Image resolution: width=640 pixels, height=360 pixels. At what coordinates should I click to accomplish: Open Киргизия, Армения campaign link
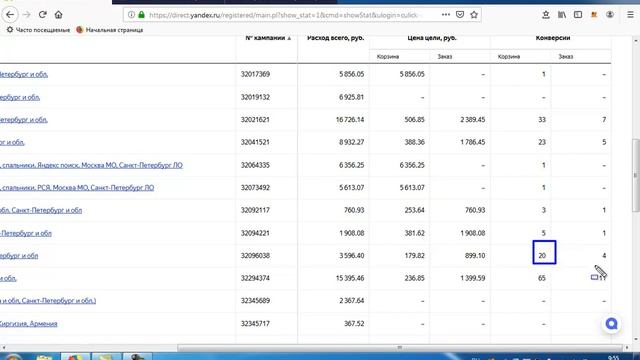[29, 324]
